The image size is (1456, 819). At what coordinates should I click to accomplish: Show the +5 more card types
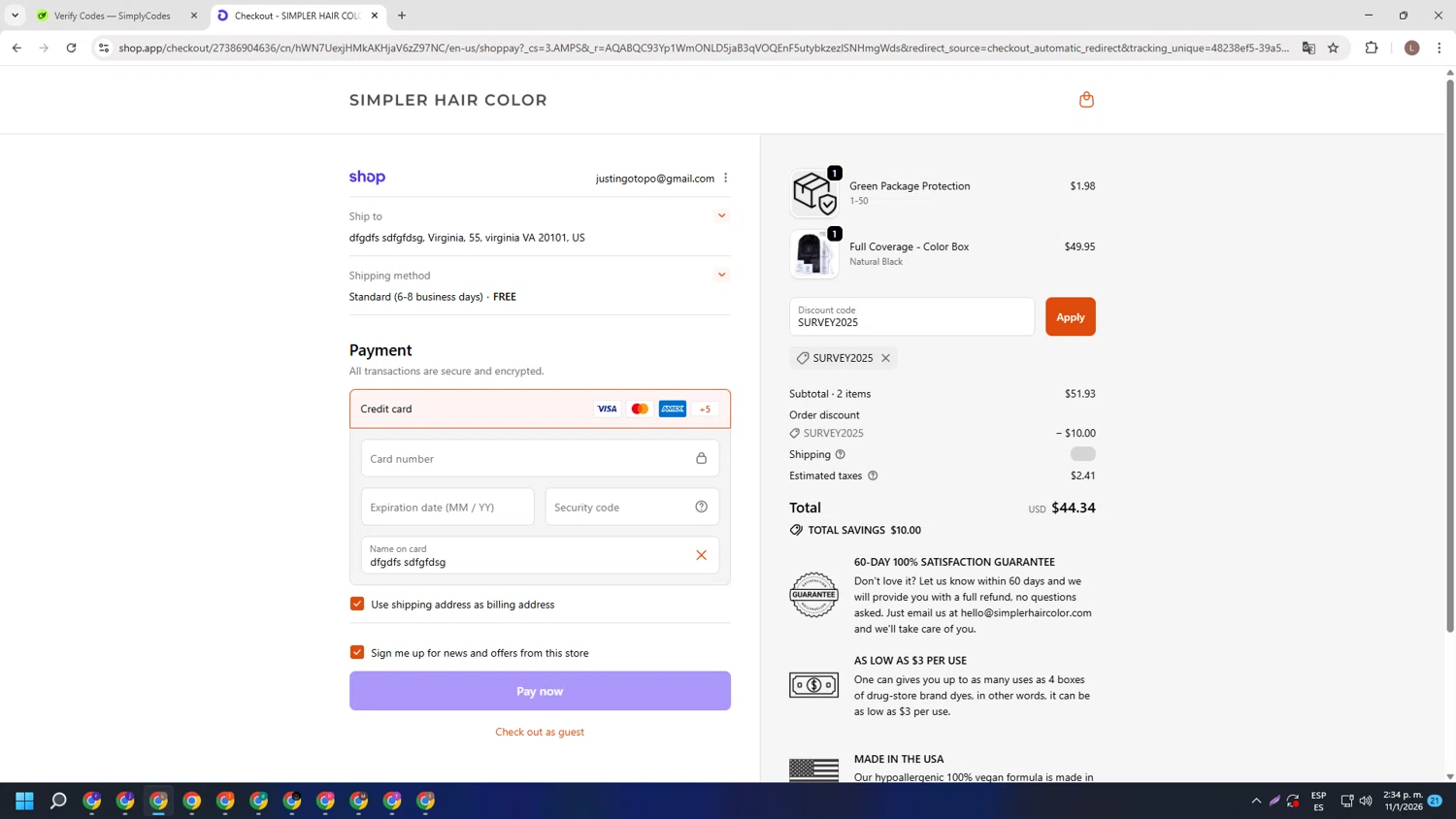pyautogui.click(x=706, y=409)
